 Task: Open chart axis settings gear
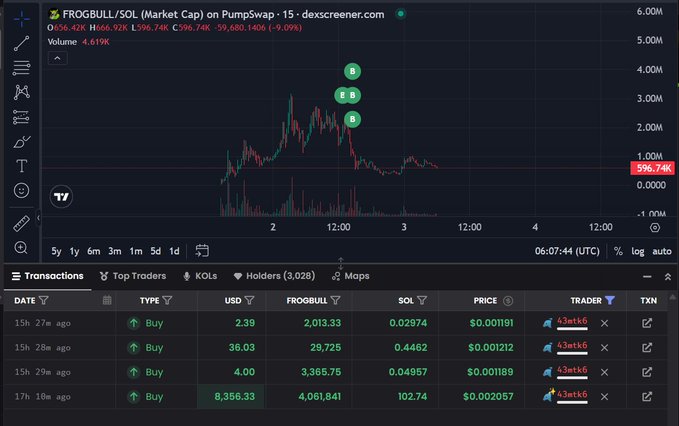tap(655, 227)
